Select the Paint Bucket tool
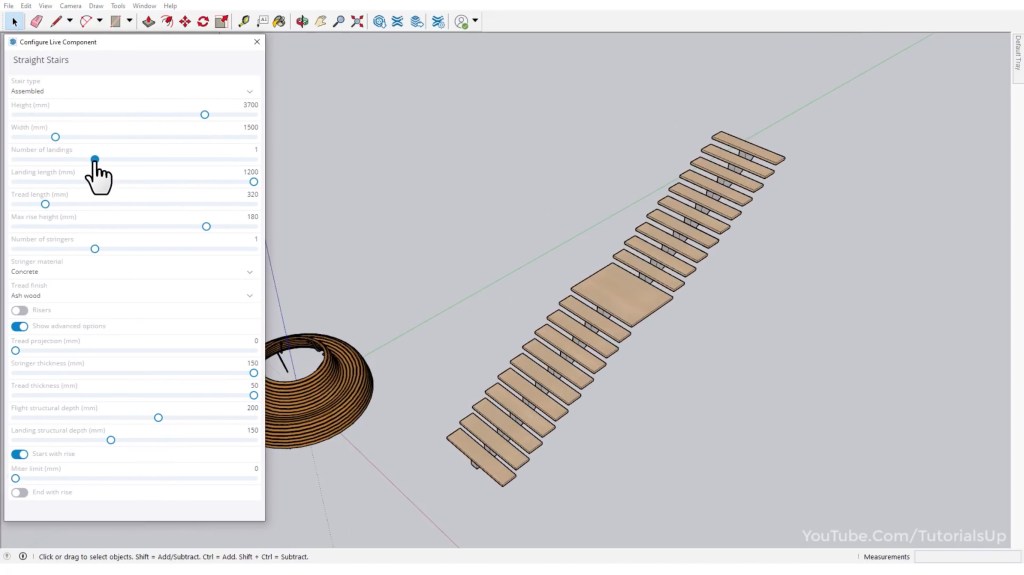Image resolution: width=1024 pixels, height=575 pixels. coord(279,21)
